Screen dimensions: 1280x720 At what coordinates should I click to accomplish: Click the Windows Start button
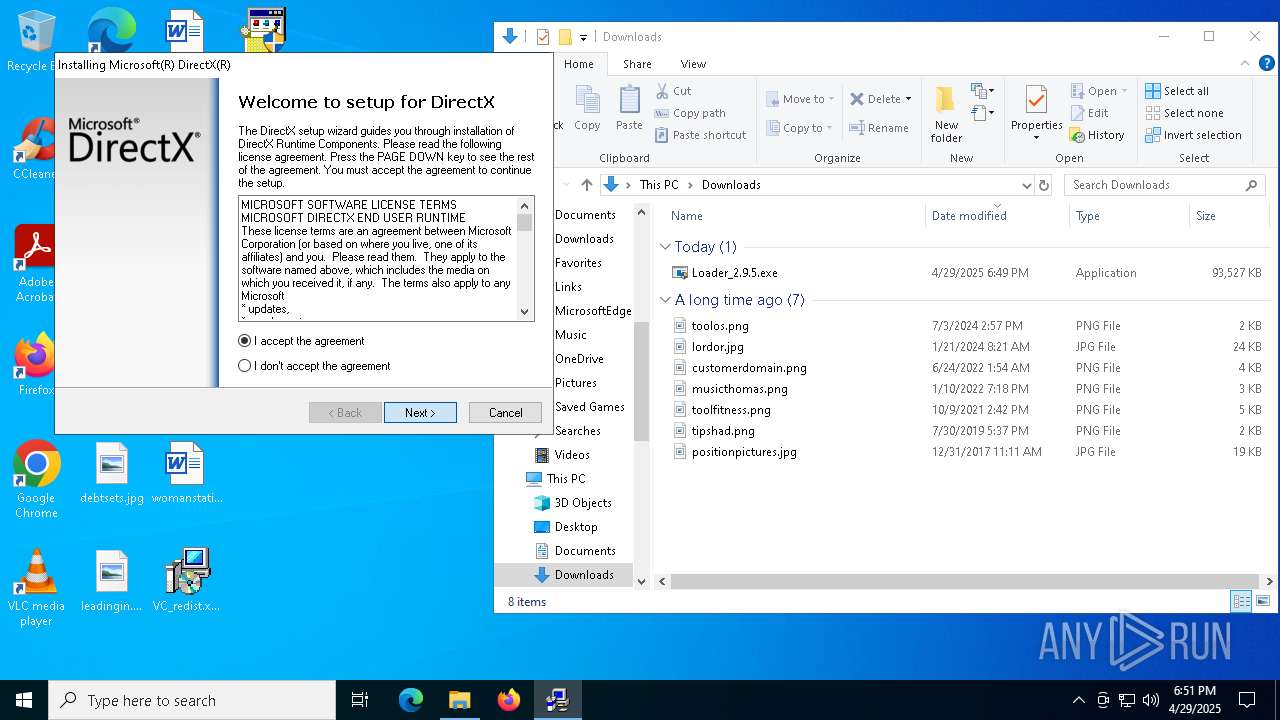pyautogui.click(x=24, y=700)
